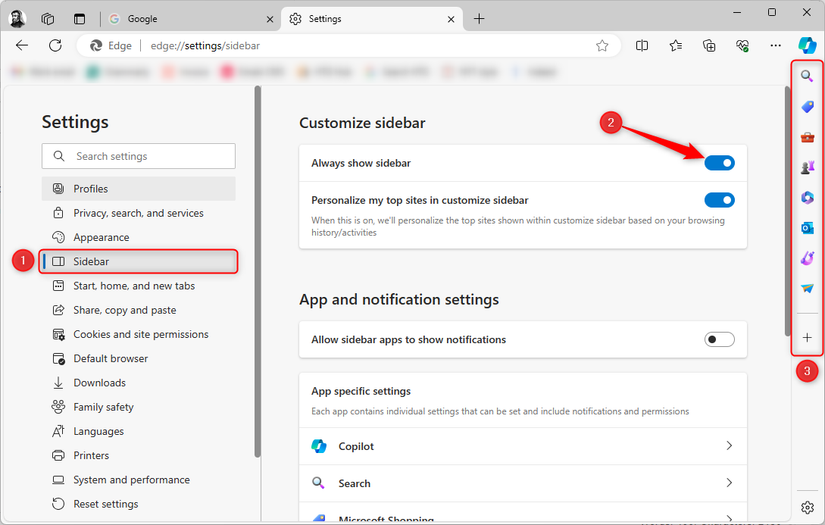Open Browser essentials heart icon
This screenshot has width=825, height=525.
click(x=742, y=46)
